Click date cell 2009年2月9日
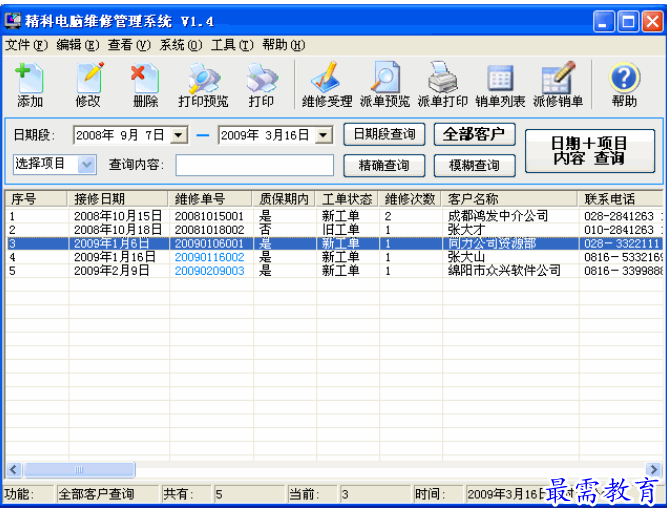Viewport: 667px width, 522px height. [x=111, y=271]
